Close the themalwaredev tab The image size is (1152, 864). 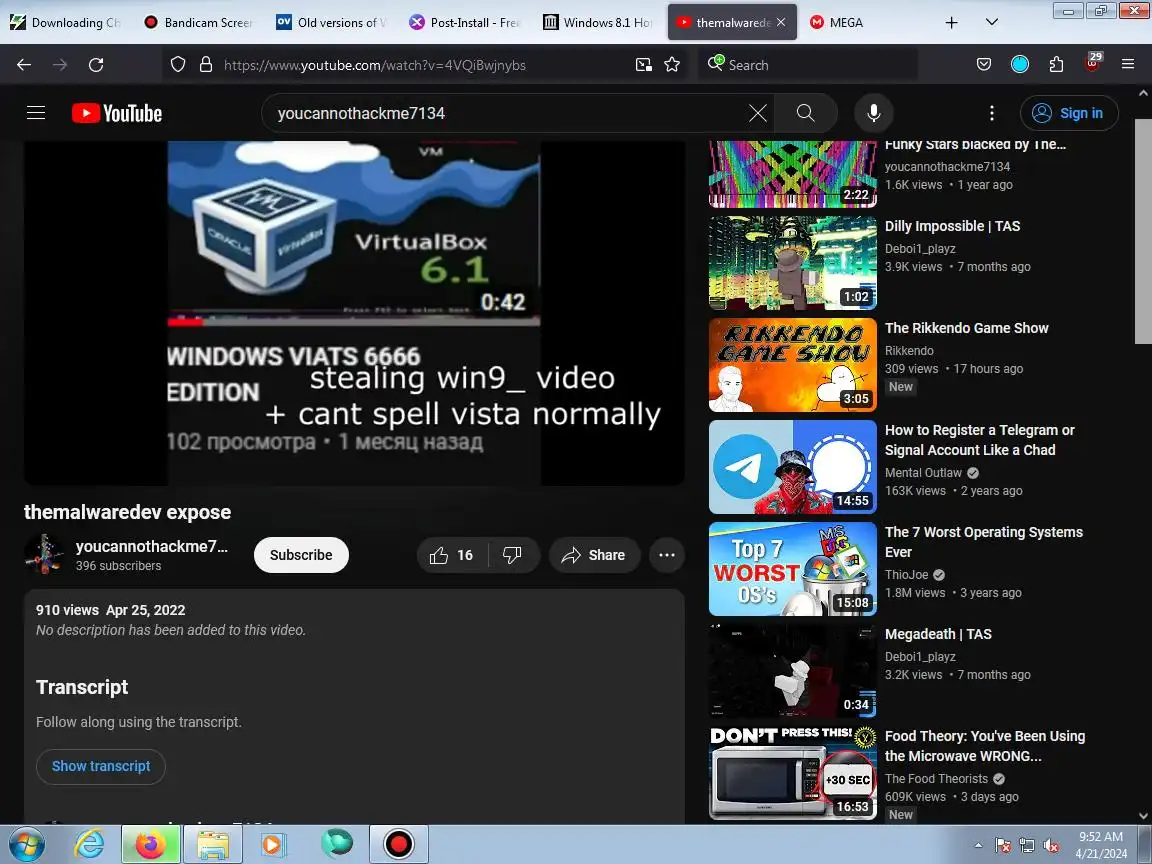pos(781,22)
